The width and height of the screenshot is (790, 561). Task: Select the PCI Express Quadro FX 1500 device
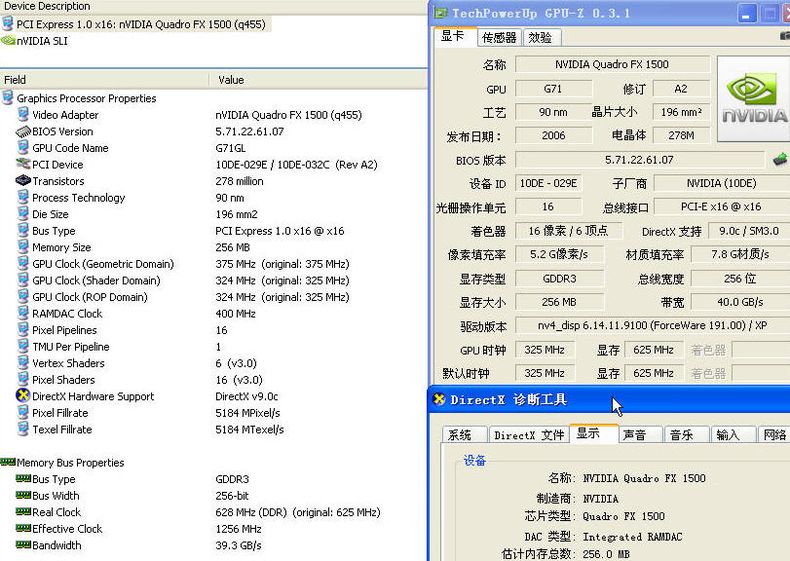coord(140,24)
